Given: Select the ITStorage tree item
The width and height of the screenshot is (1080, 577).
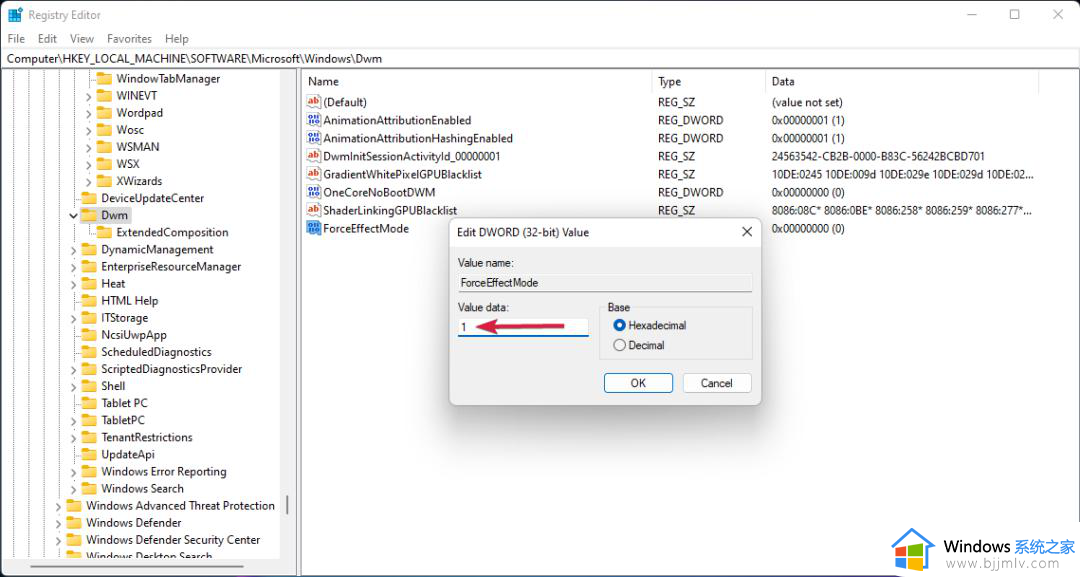Looking at the screenshot, I should click(125, 317).
